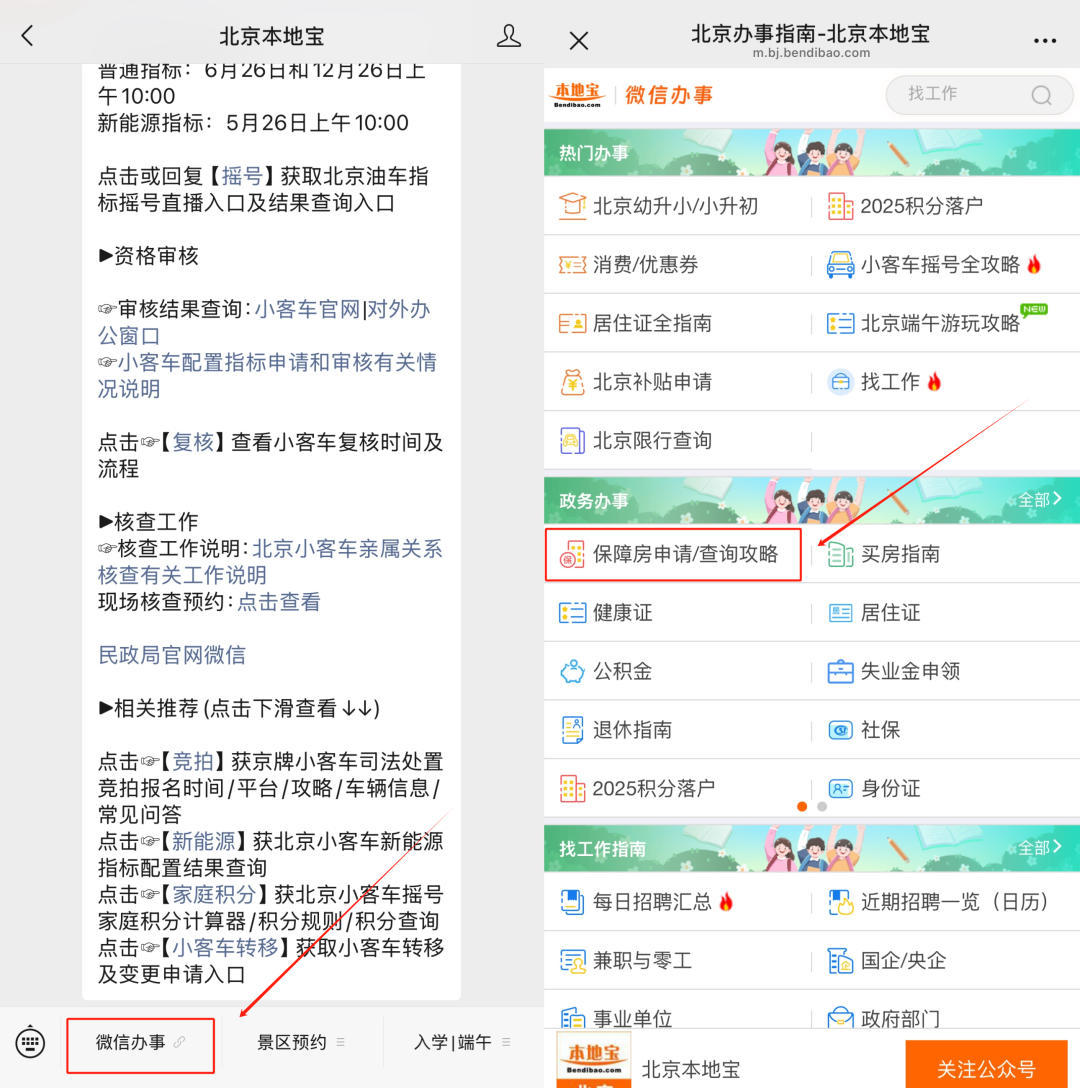Screen dimensions: 1080x1088
Task: Switch to second carousel page dot
Action: 822,806
